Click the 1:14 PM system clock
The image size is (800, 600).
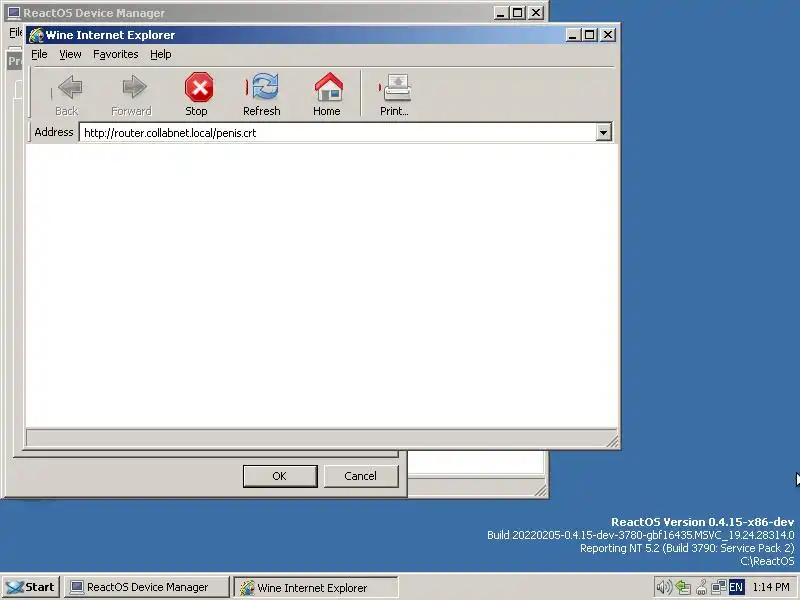(x=771, y=587)
